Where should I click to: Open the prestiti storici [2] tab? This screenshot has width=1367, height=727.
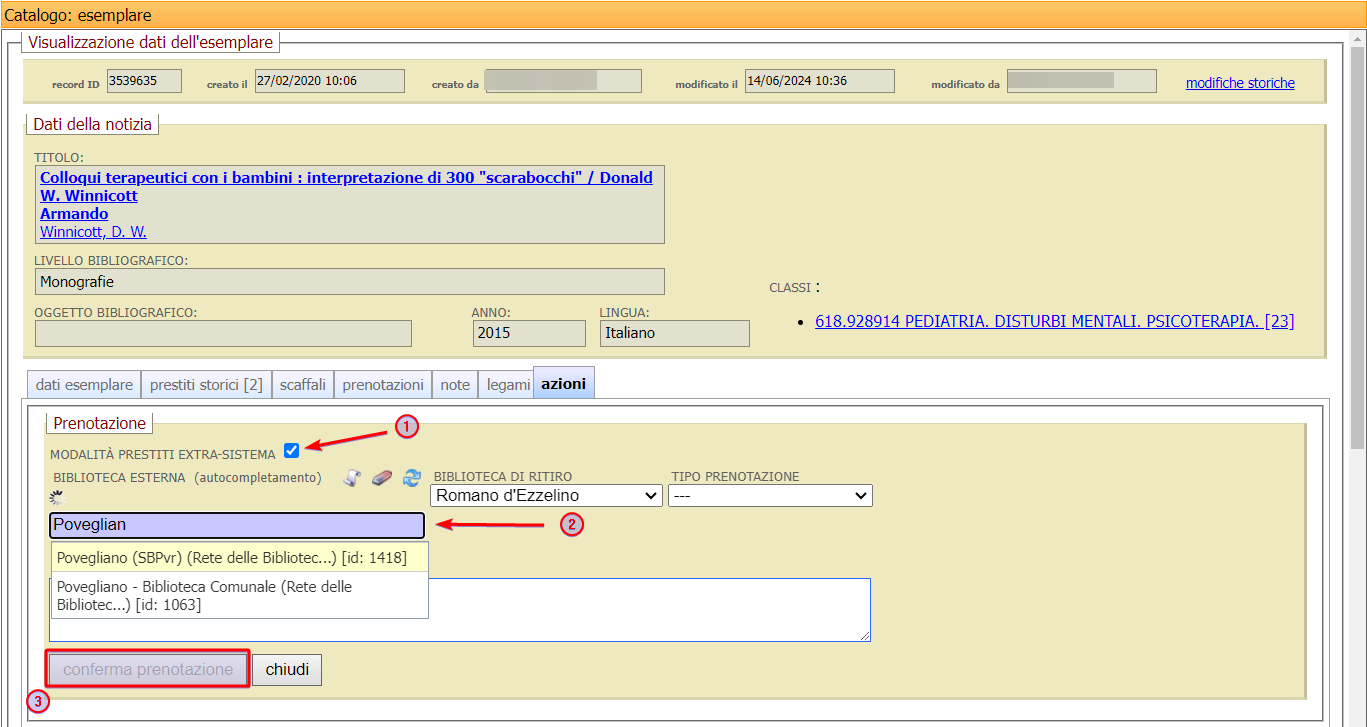pos(206,384)
